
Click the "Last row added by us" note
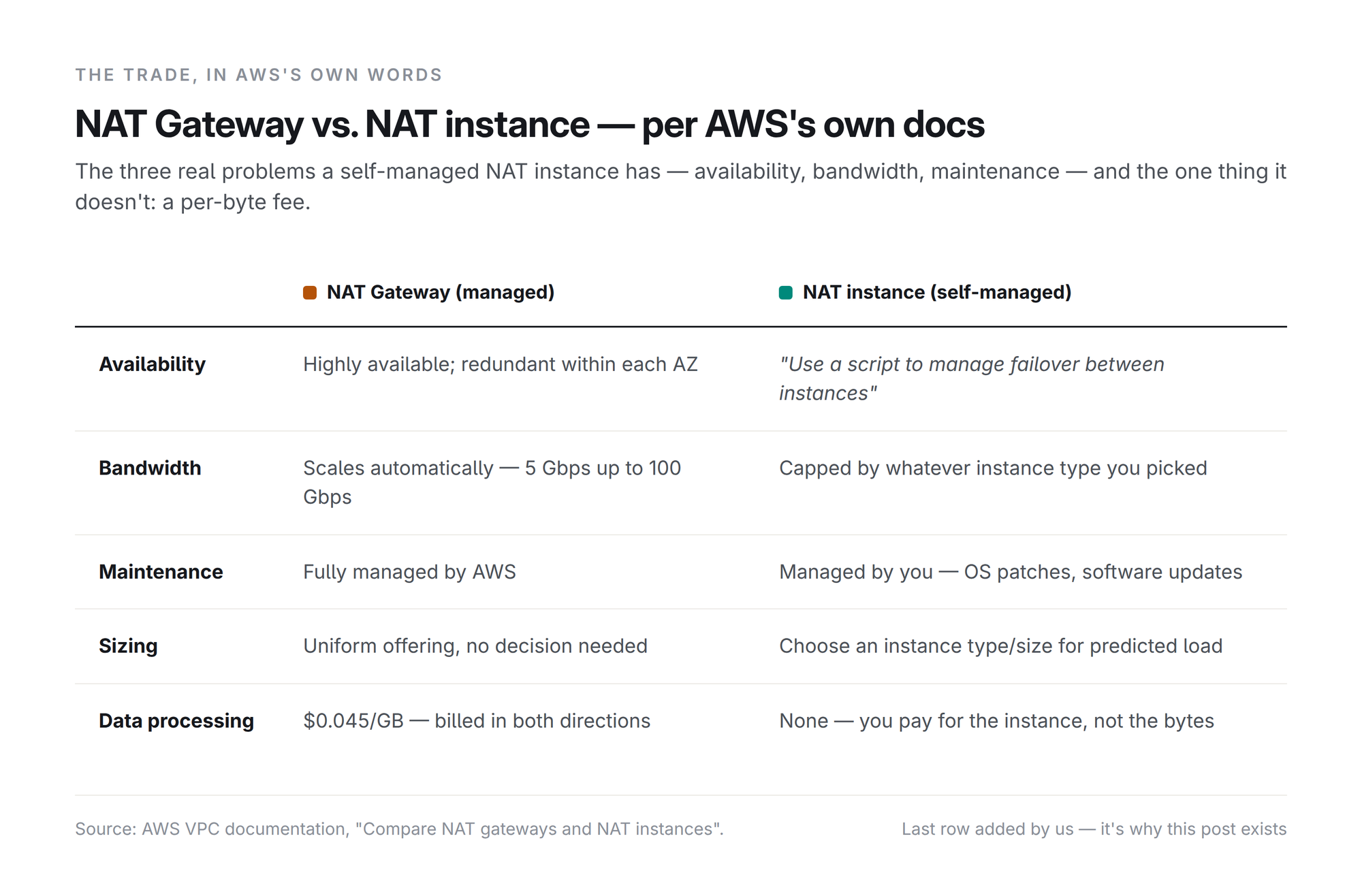(1094, 829)
